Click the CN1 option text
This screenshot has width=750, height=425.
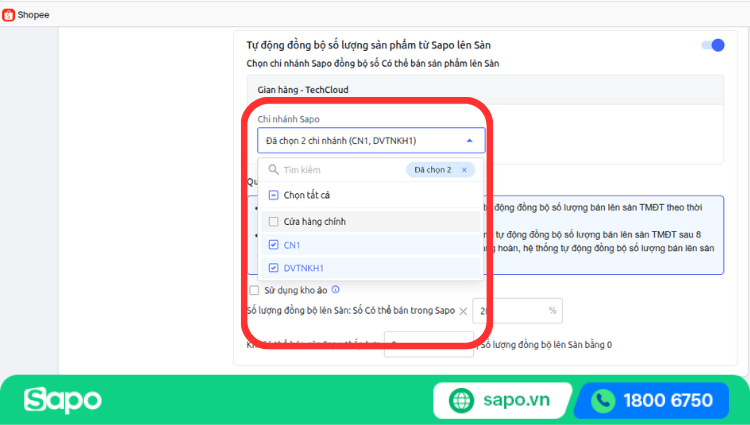coord(292,245)
